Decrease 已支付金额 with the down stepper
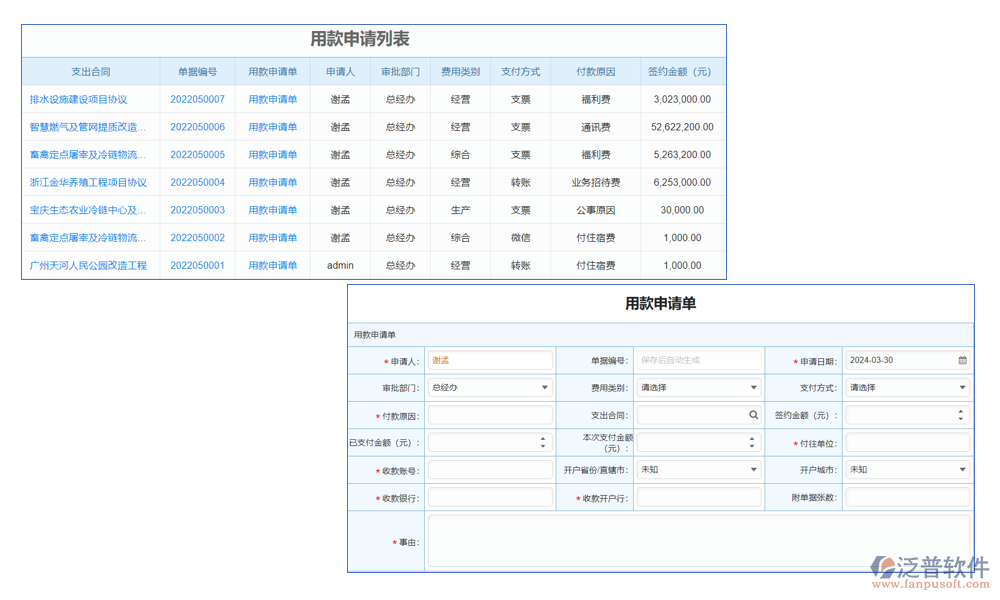This screenshot has width=1000, height=600. [542, 448]
